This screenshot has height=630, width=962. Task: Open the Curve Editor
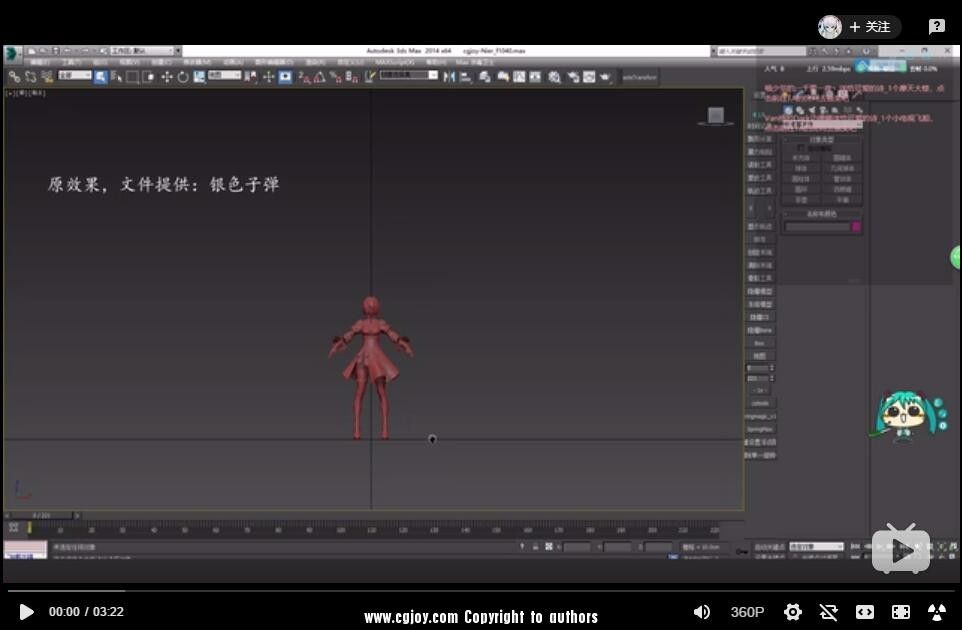(519, 77)
